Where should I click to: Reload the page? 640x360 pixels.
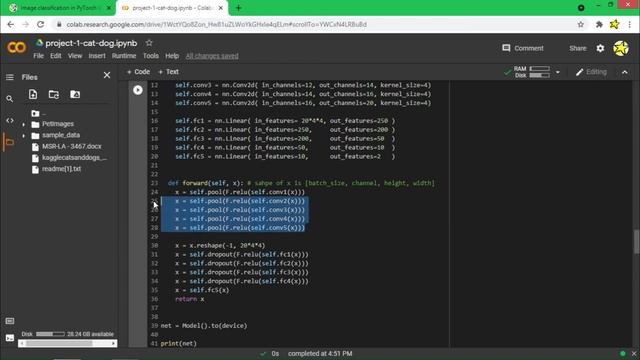40,24
